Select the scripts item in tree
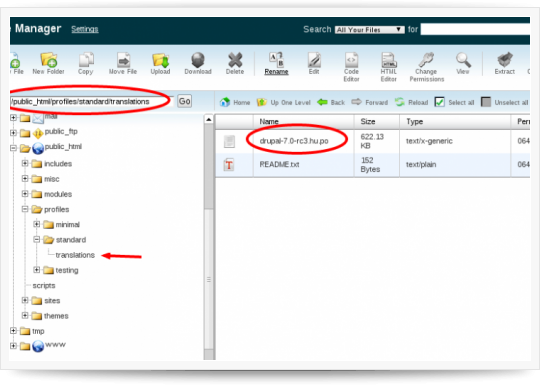Screen dimensions: 540x385 tap(44, 285)
